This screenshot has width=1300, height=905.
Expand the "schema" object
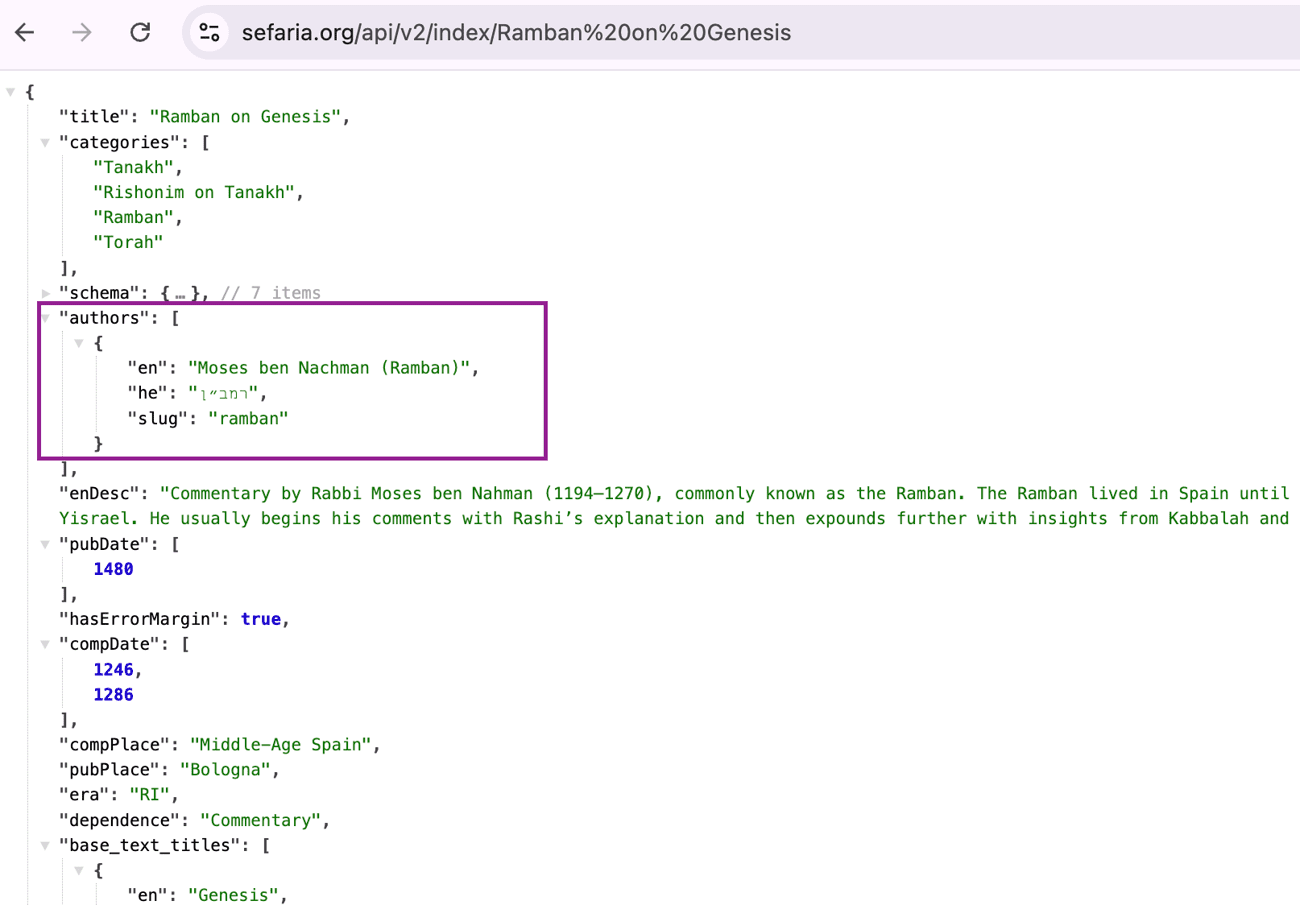[45, 293]
